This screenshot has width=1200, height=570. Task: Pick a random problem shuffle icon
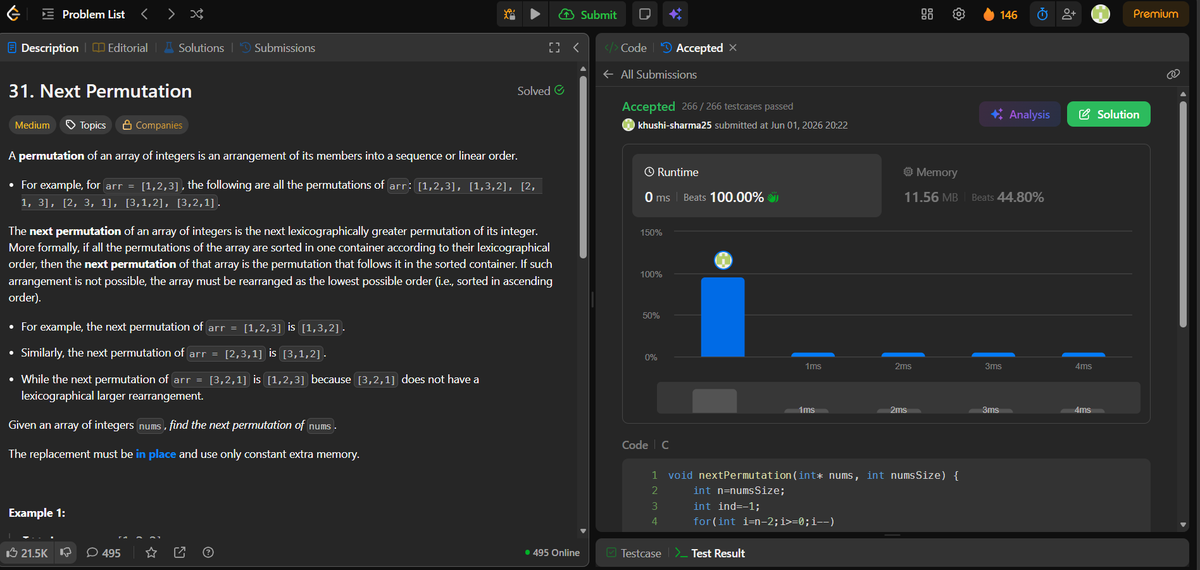[197, 14]
